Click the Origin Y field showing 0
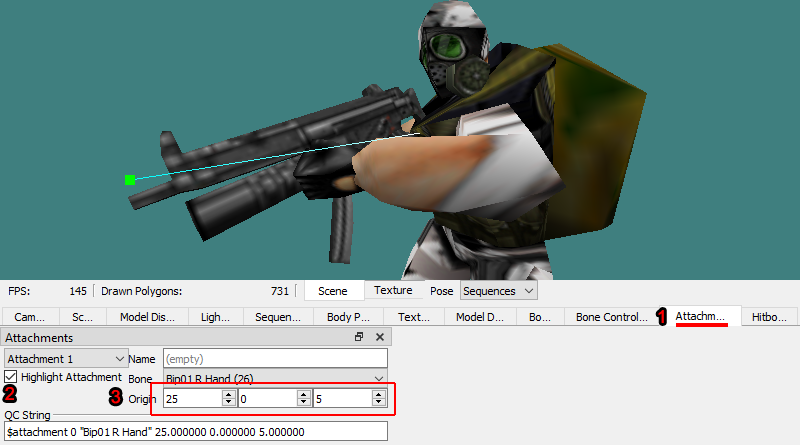800x445 pixels. (x=268, y=399)
